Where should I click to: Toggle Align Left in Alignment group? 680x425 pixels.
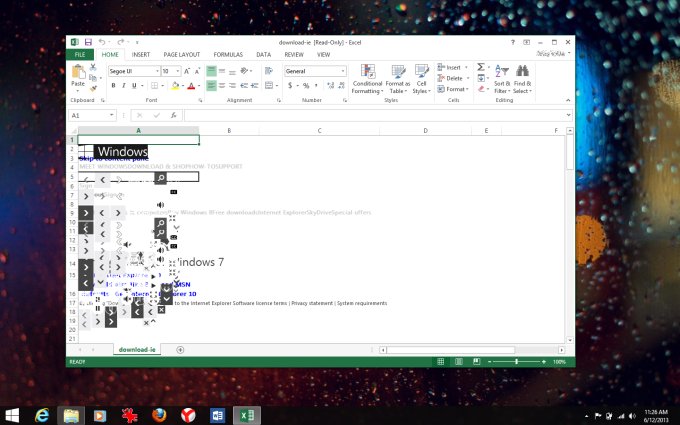(211, 85)
